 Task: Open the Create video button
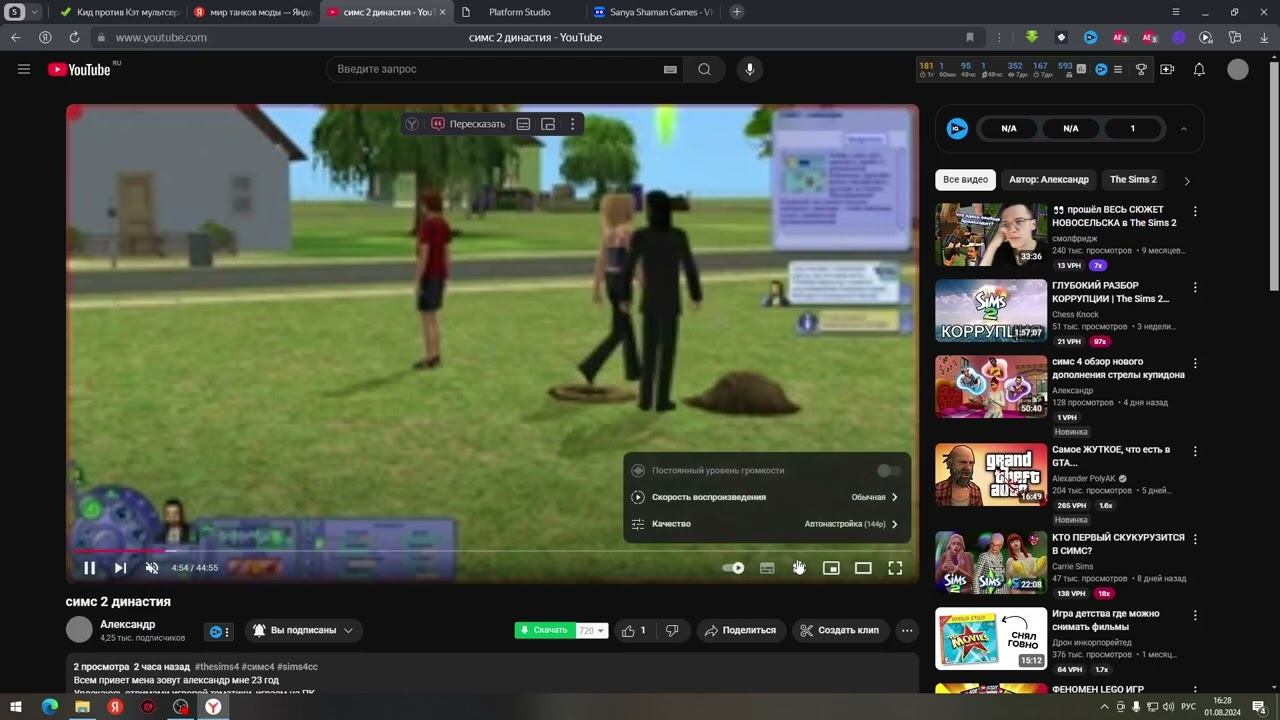coord(1167,69)
